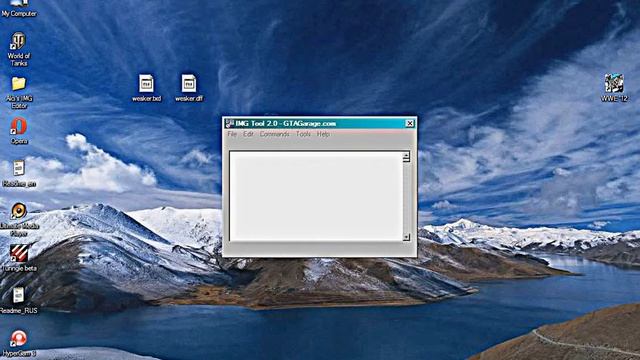
Task: Close the IMG Tool window
Action: (x=410, y=123)
